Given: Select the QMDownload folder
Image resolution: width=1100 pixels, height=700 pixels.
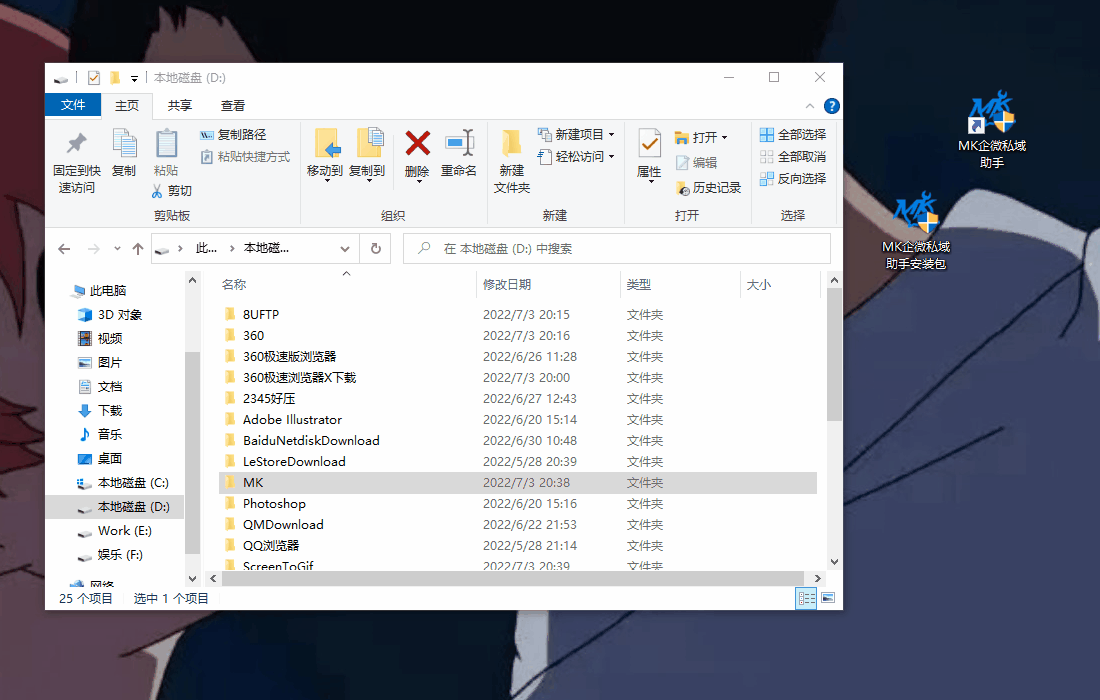Looking at the screenshot, I should coord(518,525).
